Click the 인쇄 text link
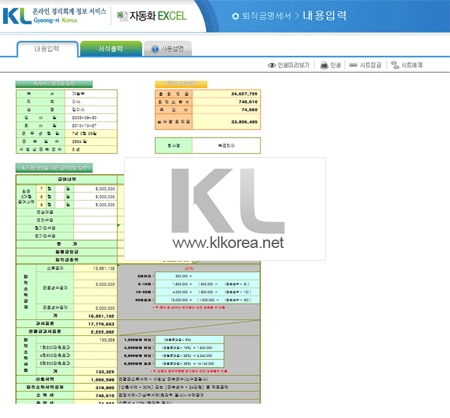Viewport: 450px width, 418px height. [x=336, y=65]
